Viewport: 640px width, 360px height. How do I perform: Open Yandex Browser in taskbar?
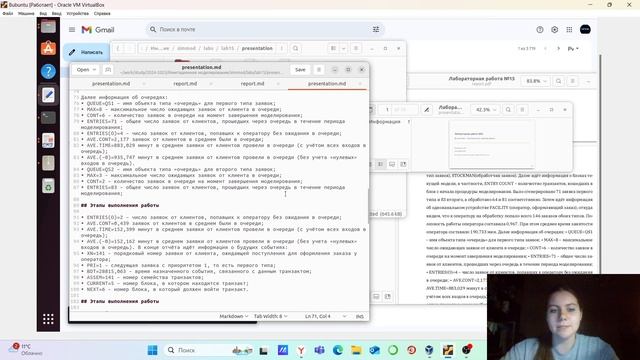[301, 350]
